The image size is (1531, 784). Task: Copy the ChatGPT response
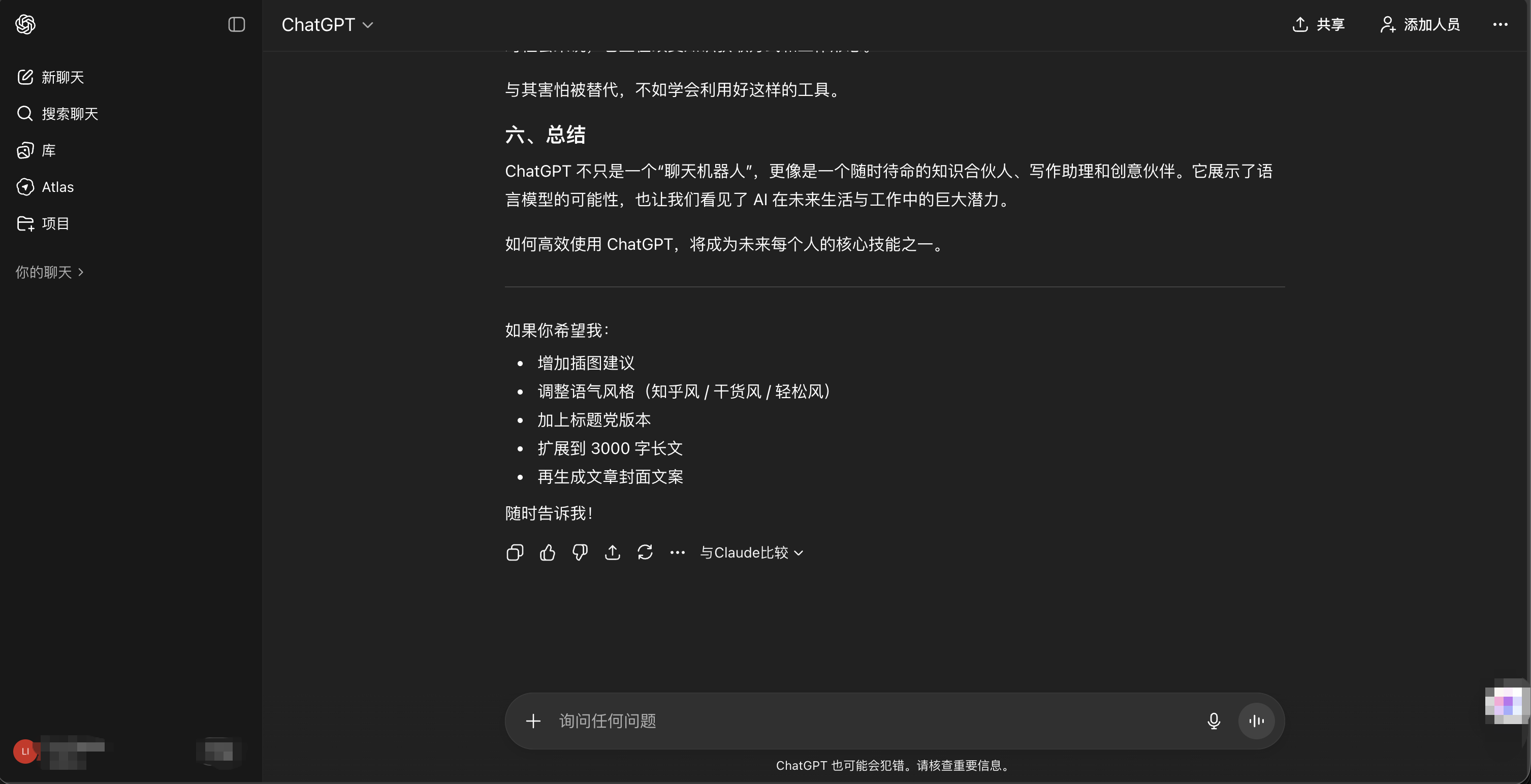tap(515, 552)
